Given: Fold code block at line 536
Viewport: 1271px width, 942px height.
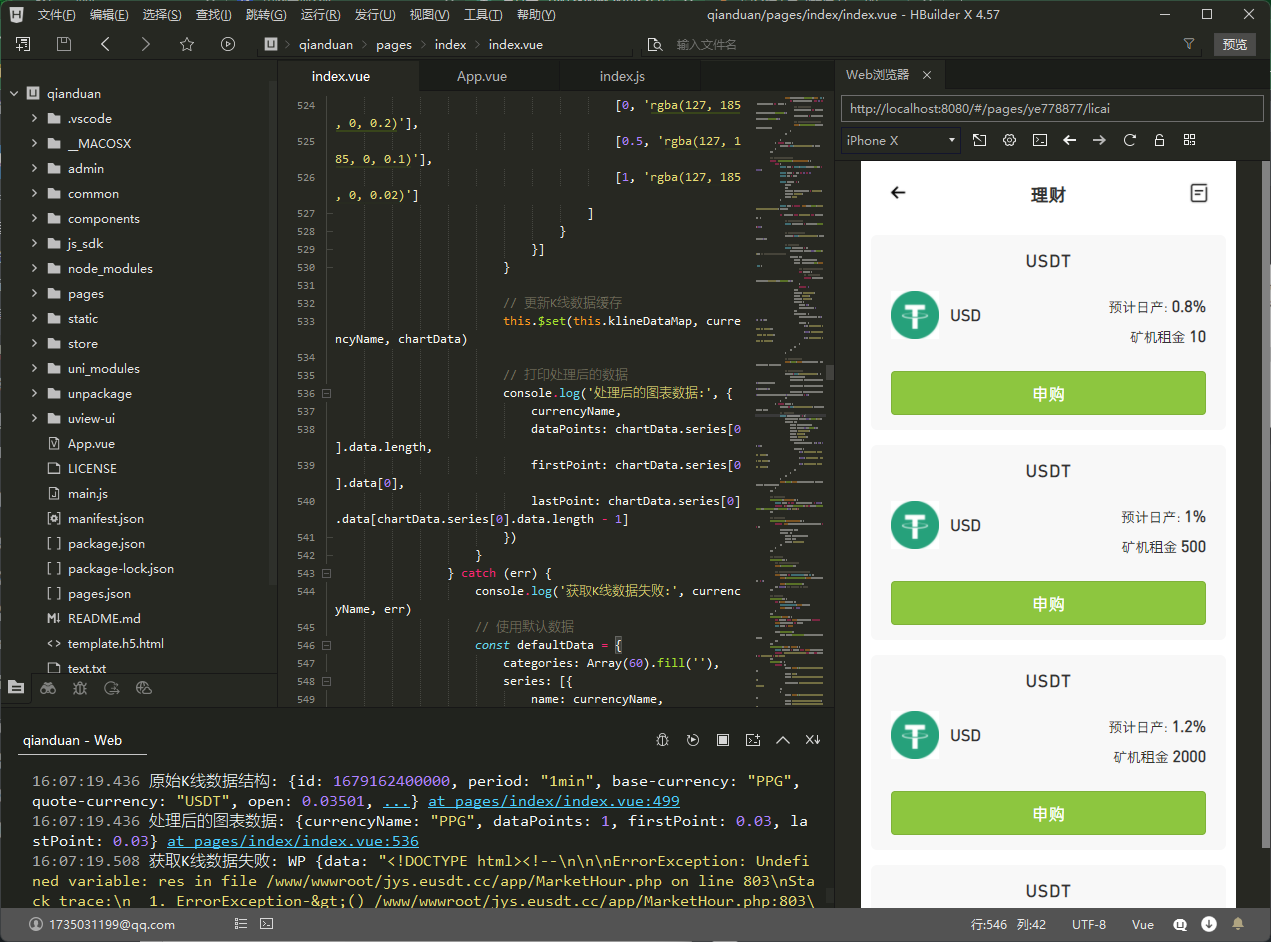Looking at the screenshot, I should point(326,394).
